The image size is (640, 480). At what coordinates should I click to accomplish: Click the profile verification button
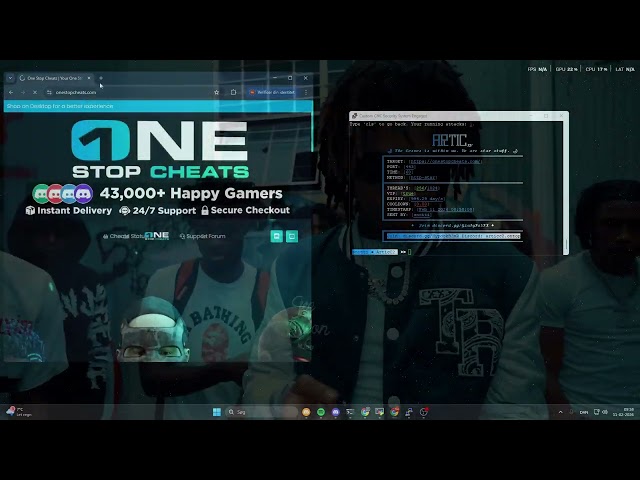[x=273, y=92]
